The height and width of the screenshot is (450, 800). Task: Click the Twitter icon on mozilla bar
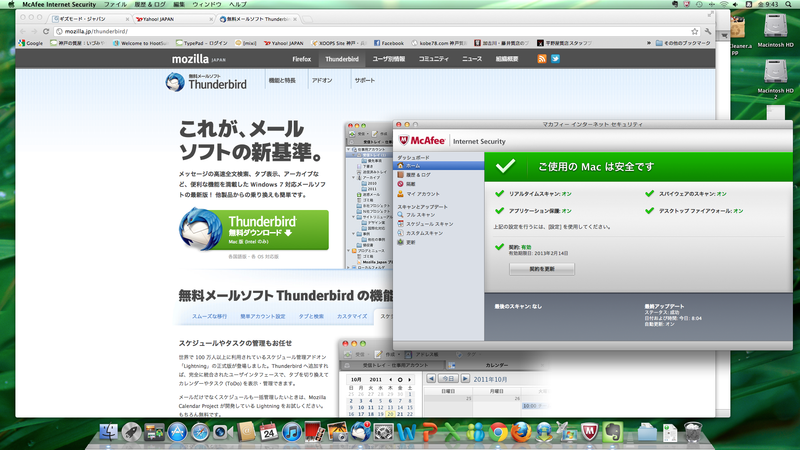click(555, 59)
